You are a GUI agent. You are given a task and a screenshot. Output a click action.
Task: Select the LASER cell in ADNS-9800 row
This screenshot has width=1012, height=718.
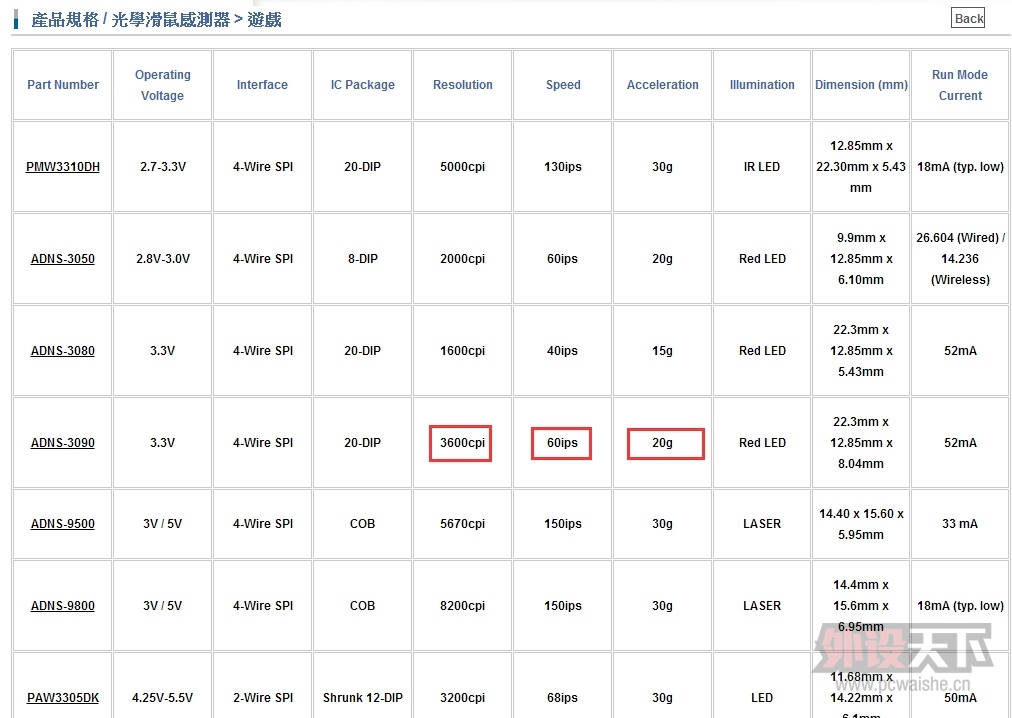[x=762, y=606]
